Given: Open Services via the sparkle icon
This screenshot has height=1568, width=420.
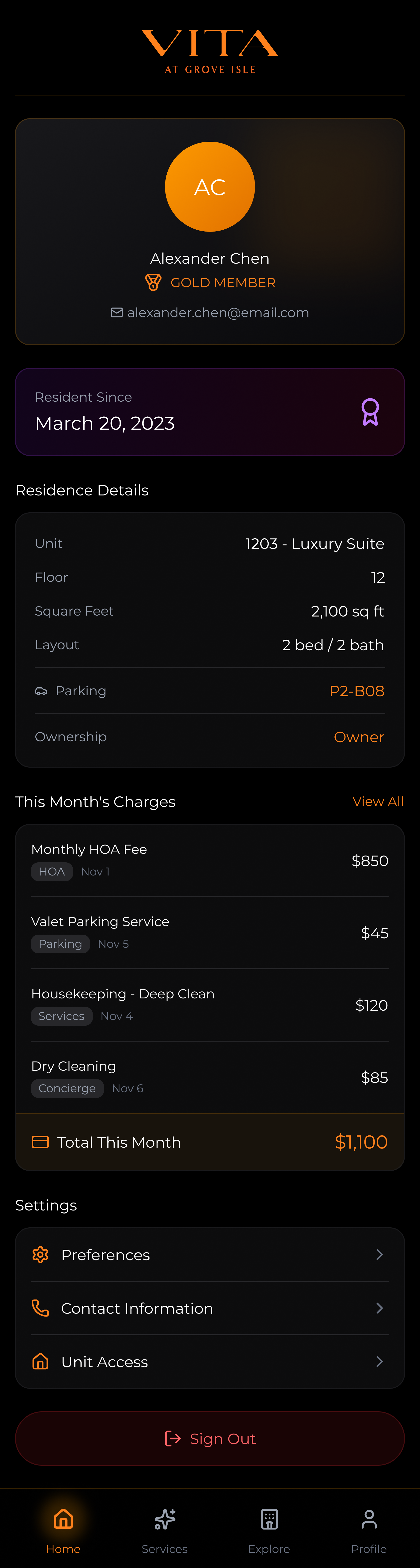Looking at the screenshot, I should (x=165, y=1519).
